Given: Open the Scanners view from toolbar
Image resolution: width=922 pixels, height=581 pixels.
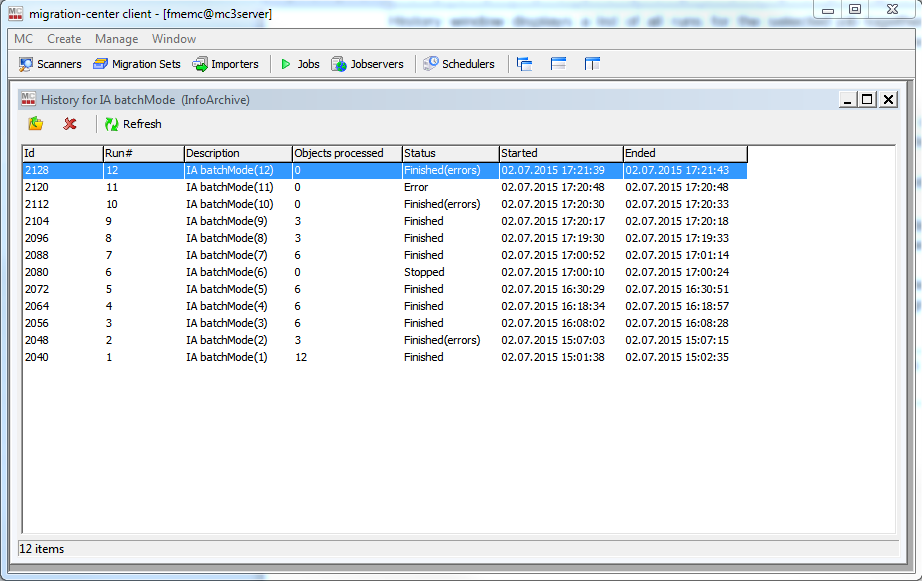Looking at the screenshot, I should click(50, 64).
